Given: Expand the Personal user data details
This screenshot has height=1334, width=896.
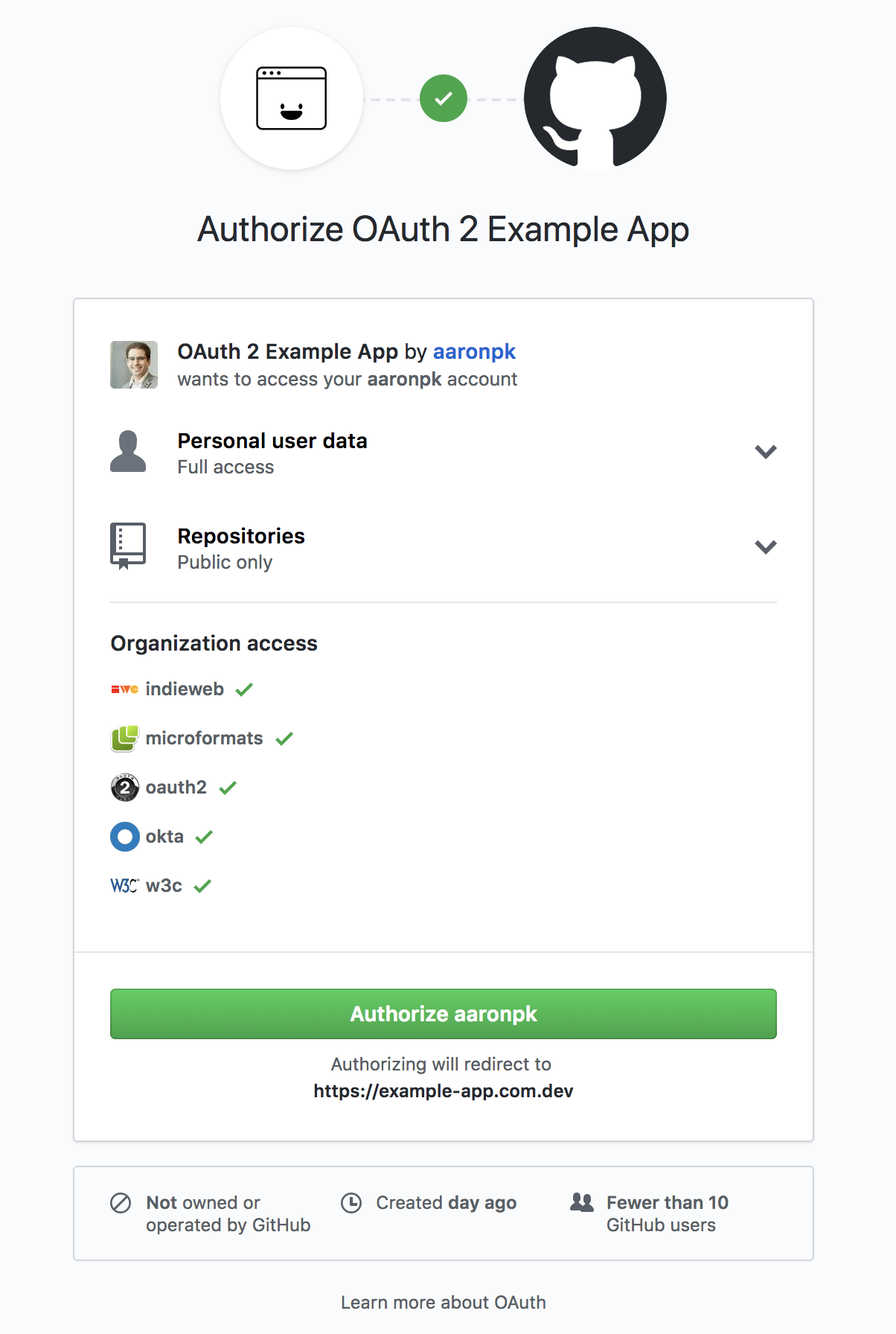Looking at the screenshot, I should [x=766, y=451].
